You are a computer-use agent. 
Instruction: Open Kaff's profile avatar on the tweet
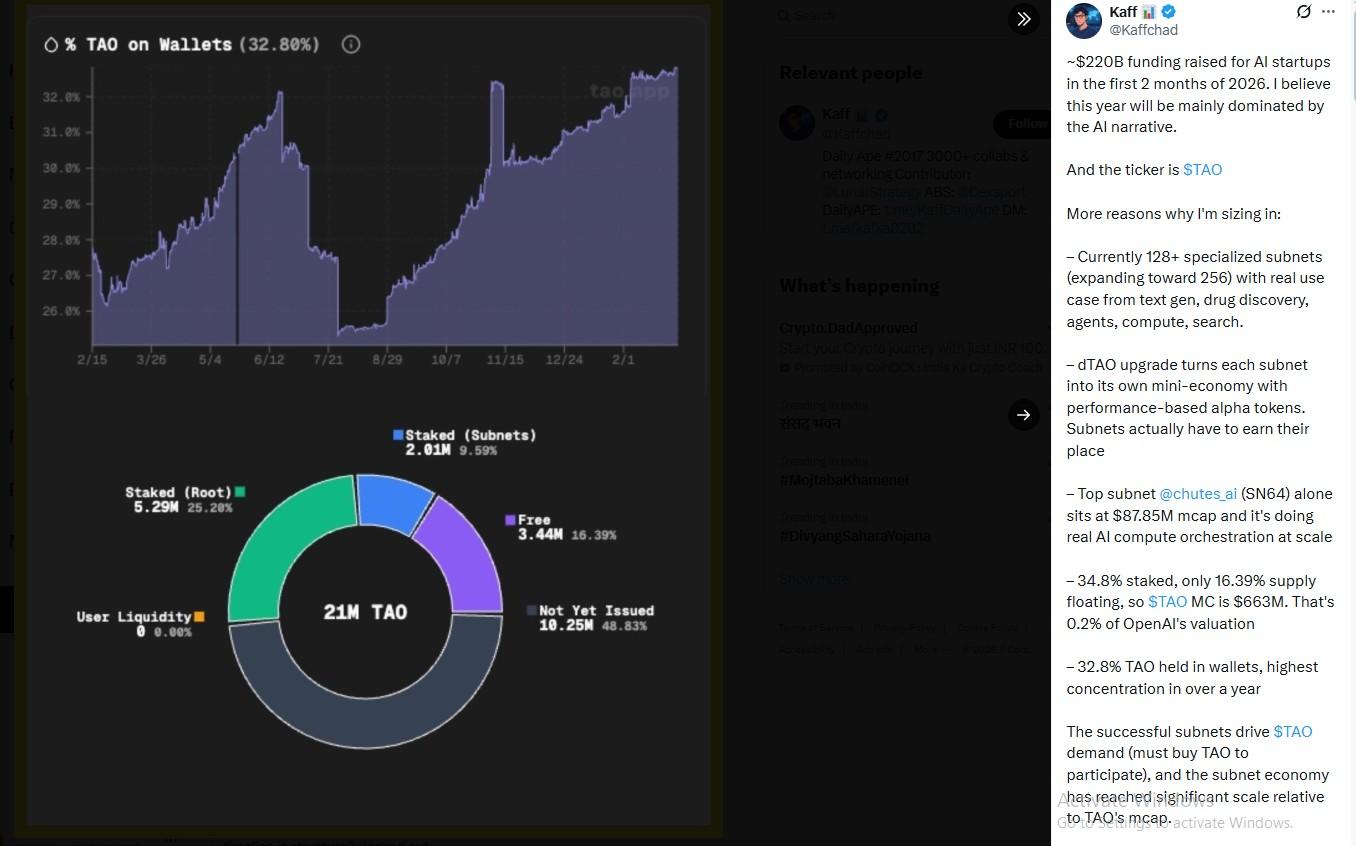(x=1083, y=21)
